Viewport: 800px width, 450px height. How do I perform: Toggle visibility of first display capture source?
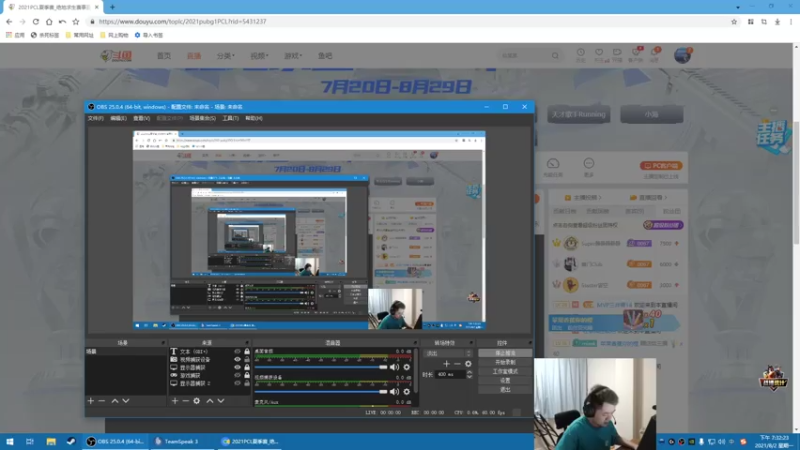(x=237, y=367)
